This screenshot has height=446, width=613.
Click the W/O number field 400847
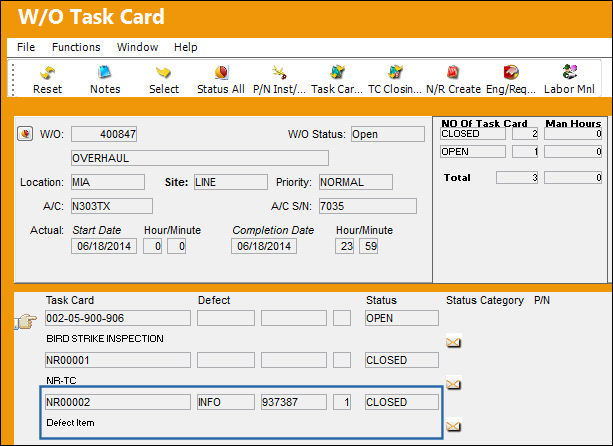104,134
